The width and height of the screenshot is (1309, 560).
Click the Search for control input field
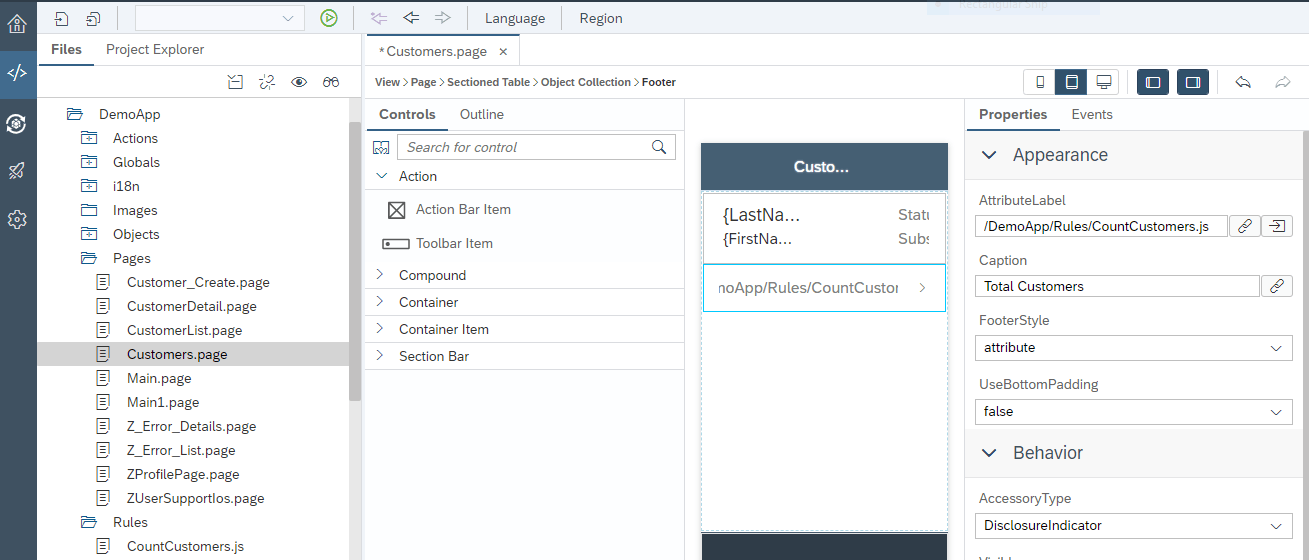coord(526,147)
